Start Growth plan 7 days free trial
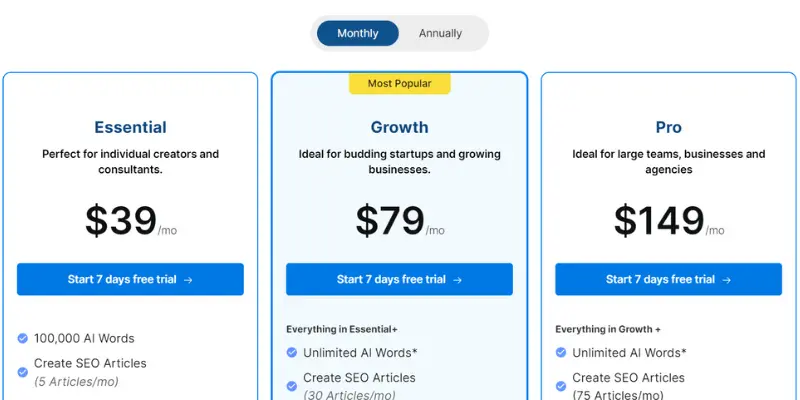The height and width of the screenshot is (400, 800). pos(399,279)
